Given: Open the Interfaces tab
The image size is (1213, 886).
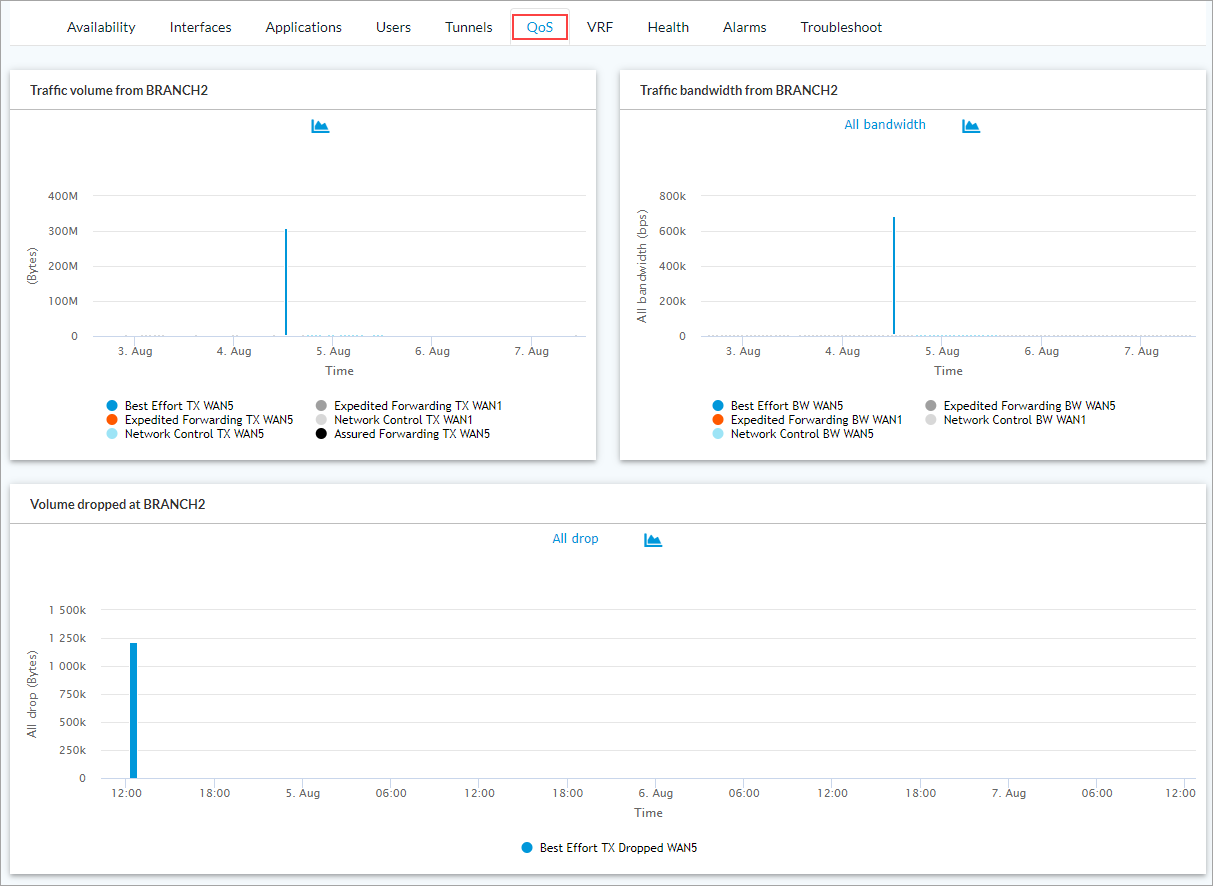Looking at the screenshot, I should [x=200, y=27].
